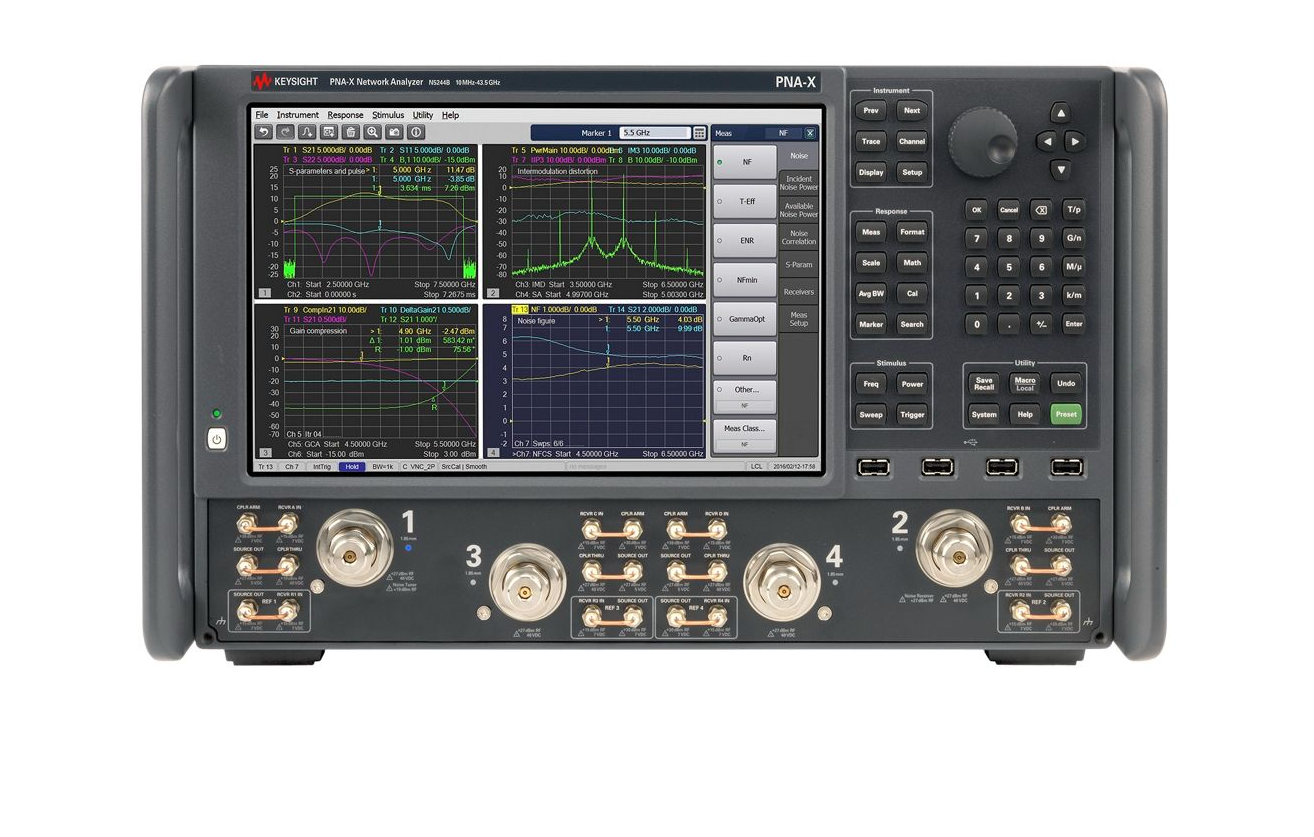This screenshot has height=837, width=1314.
Task: Open the Response menu
Action: [x=345, y=115]
